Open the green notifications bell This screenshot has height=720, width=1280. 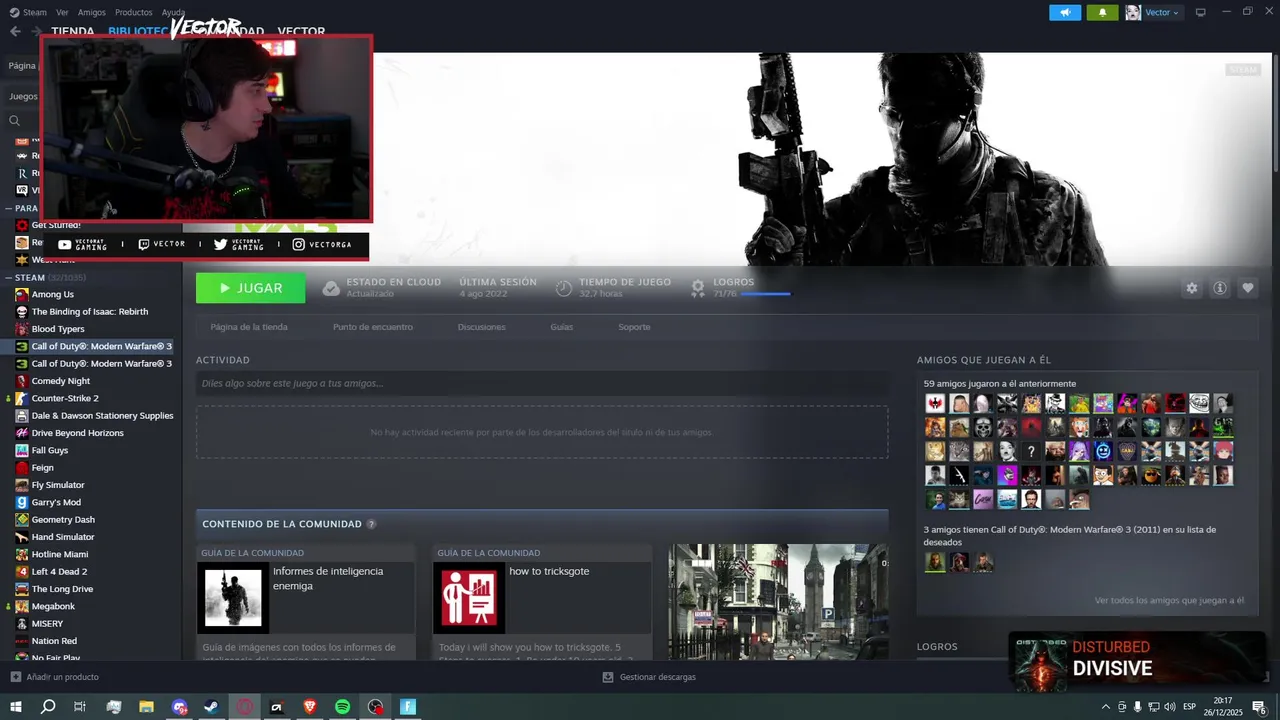tap(1103, 12)
